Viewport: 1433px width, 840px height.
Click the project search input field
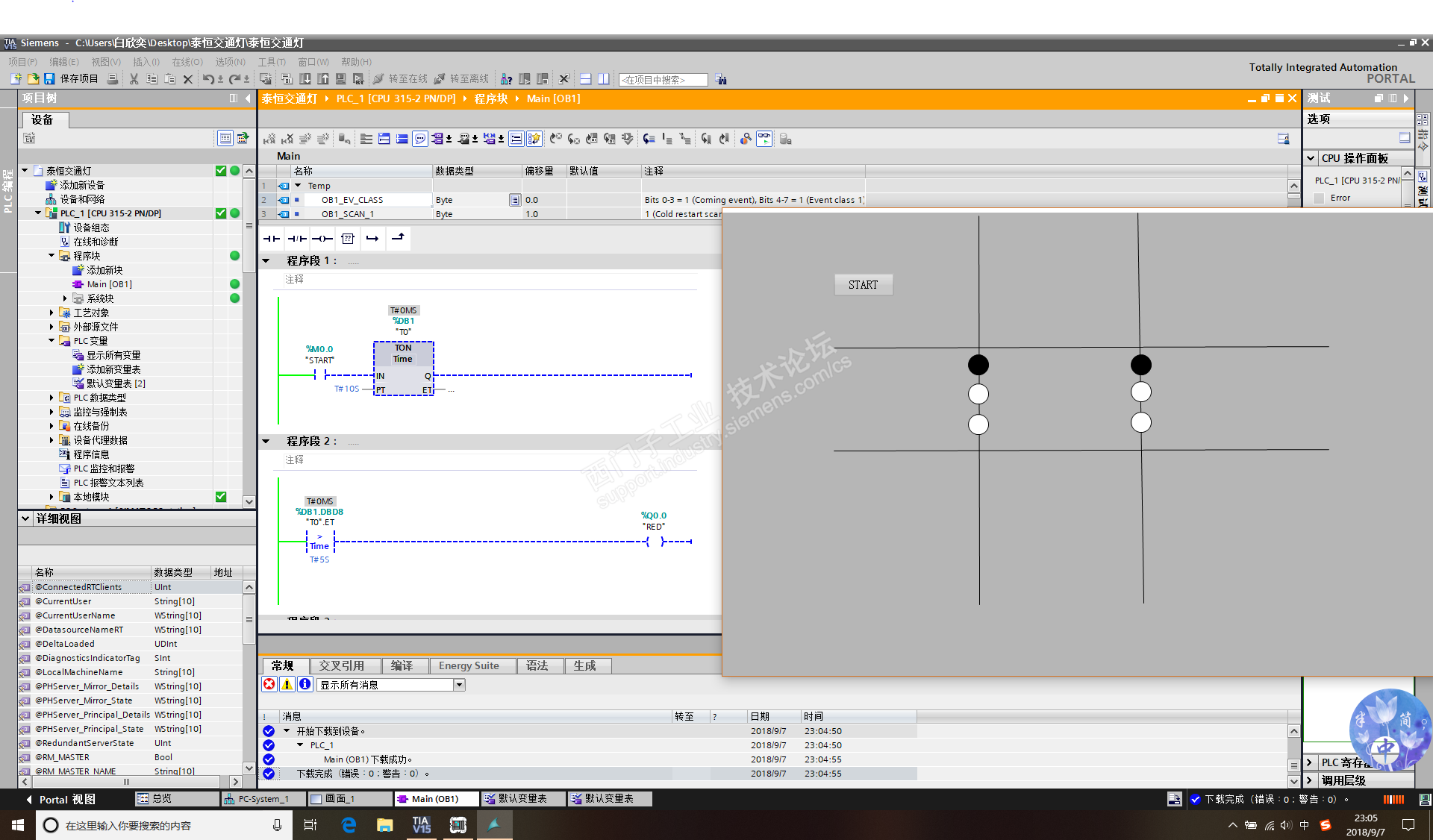click(x=662, y=80)
